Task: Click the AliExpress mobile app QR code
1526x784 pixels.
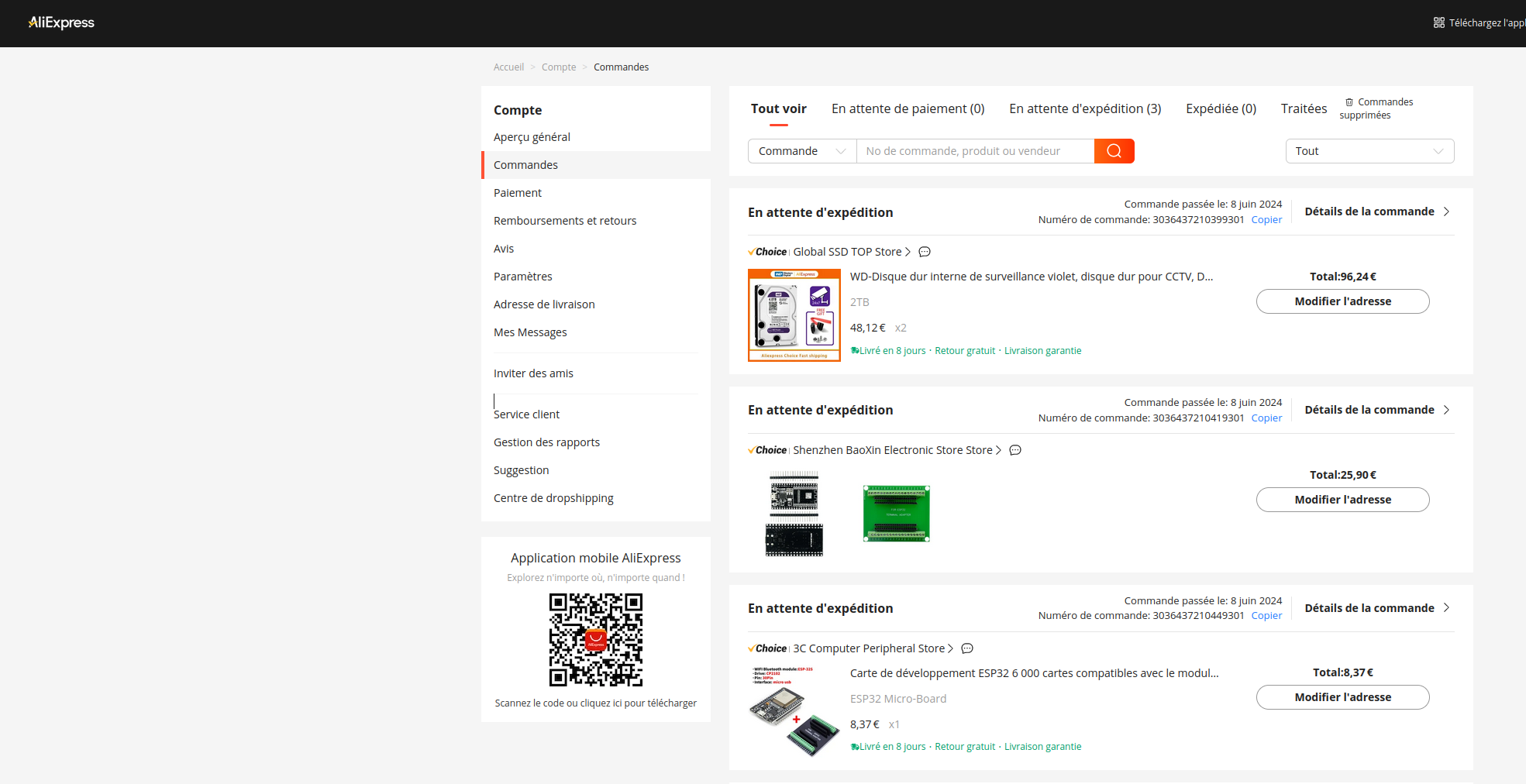Action: [595, 640]
